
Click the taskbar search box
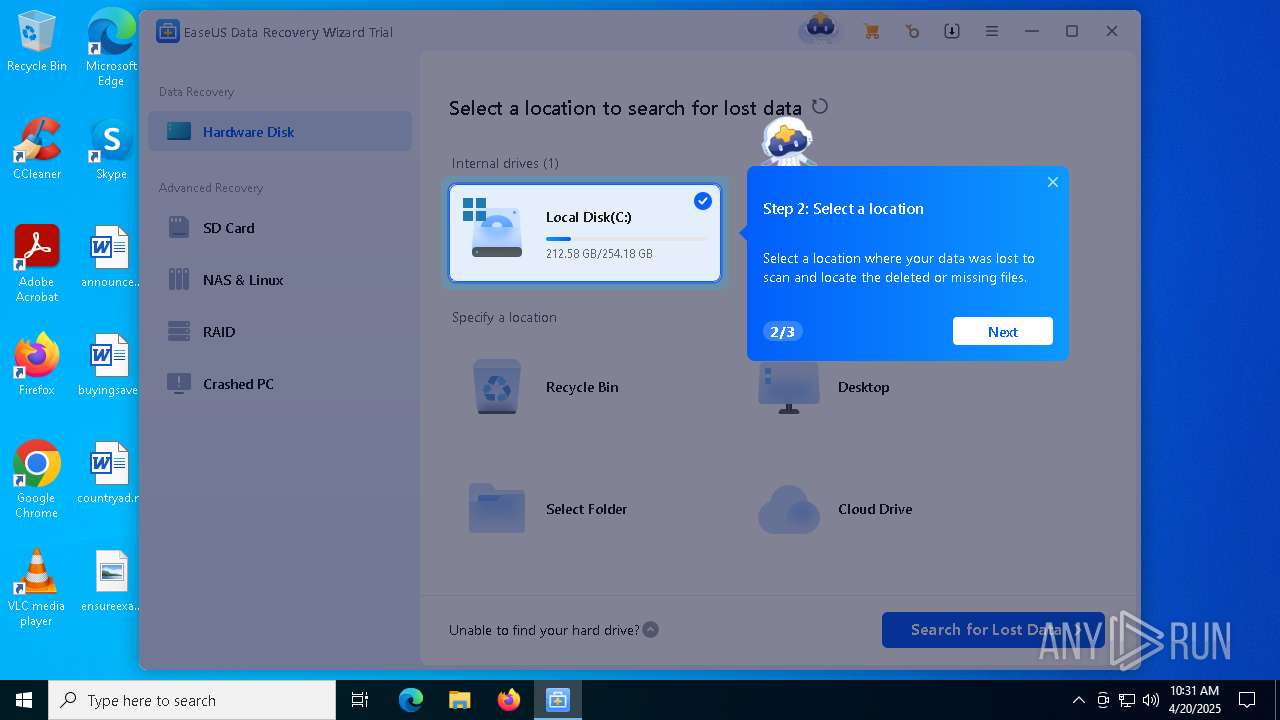tap(192, 700)
